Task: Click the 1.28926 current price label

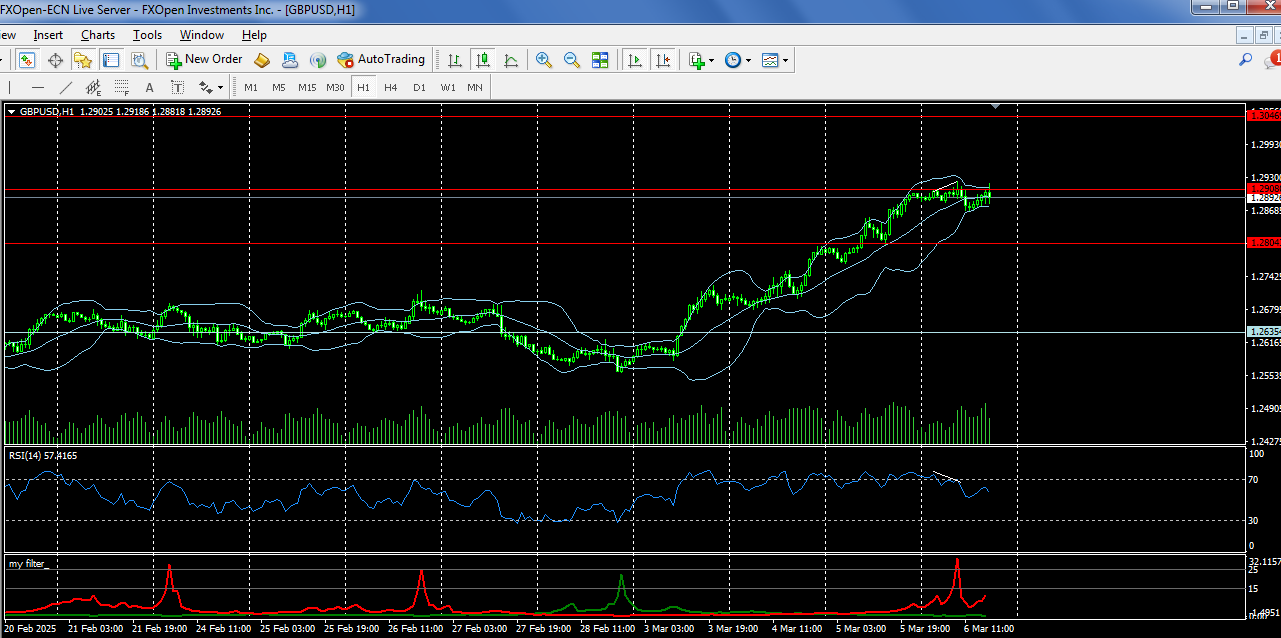Action: (1264, 198)
